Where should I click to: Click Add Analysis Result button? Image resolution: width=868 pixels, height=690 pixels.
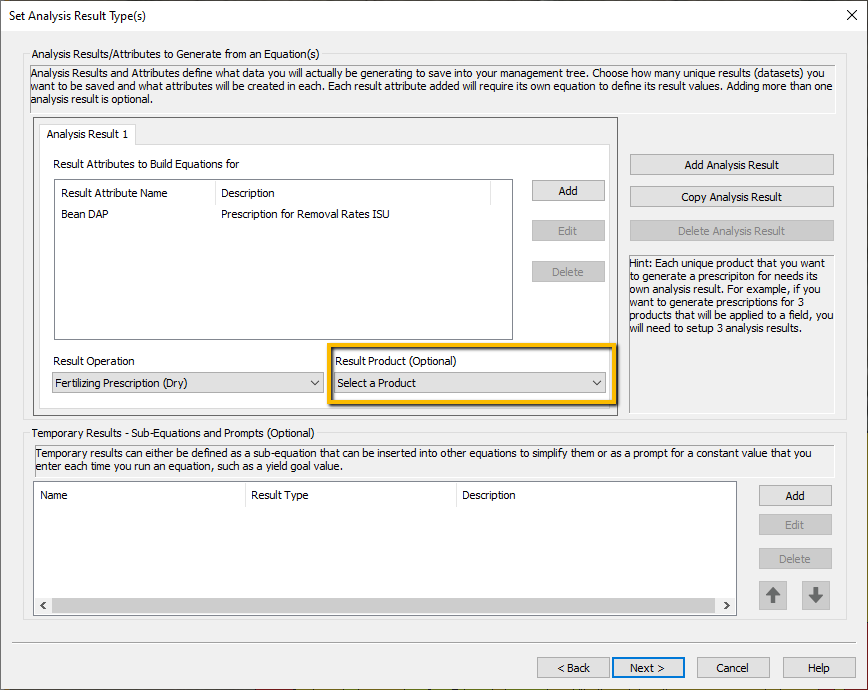point(731,165)
